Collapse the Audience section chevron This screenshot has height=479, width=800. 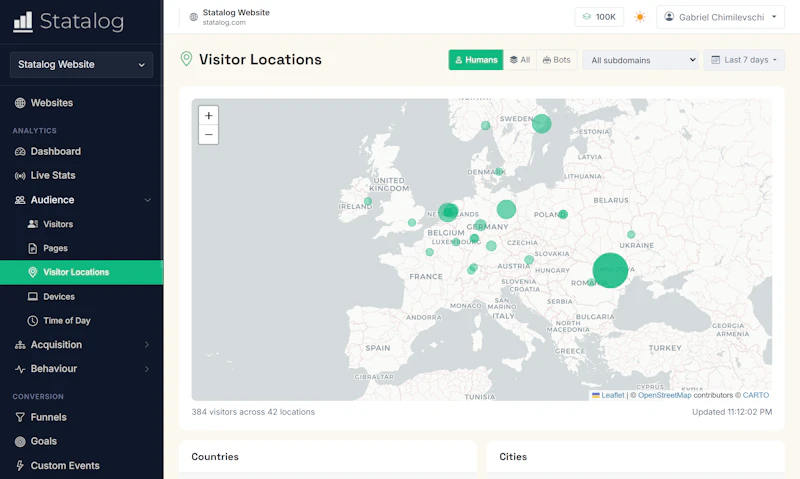147,200
